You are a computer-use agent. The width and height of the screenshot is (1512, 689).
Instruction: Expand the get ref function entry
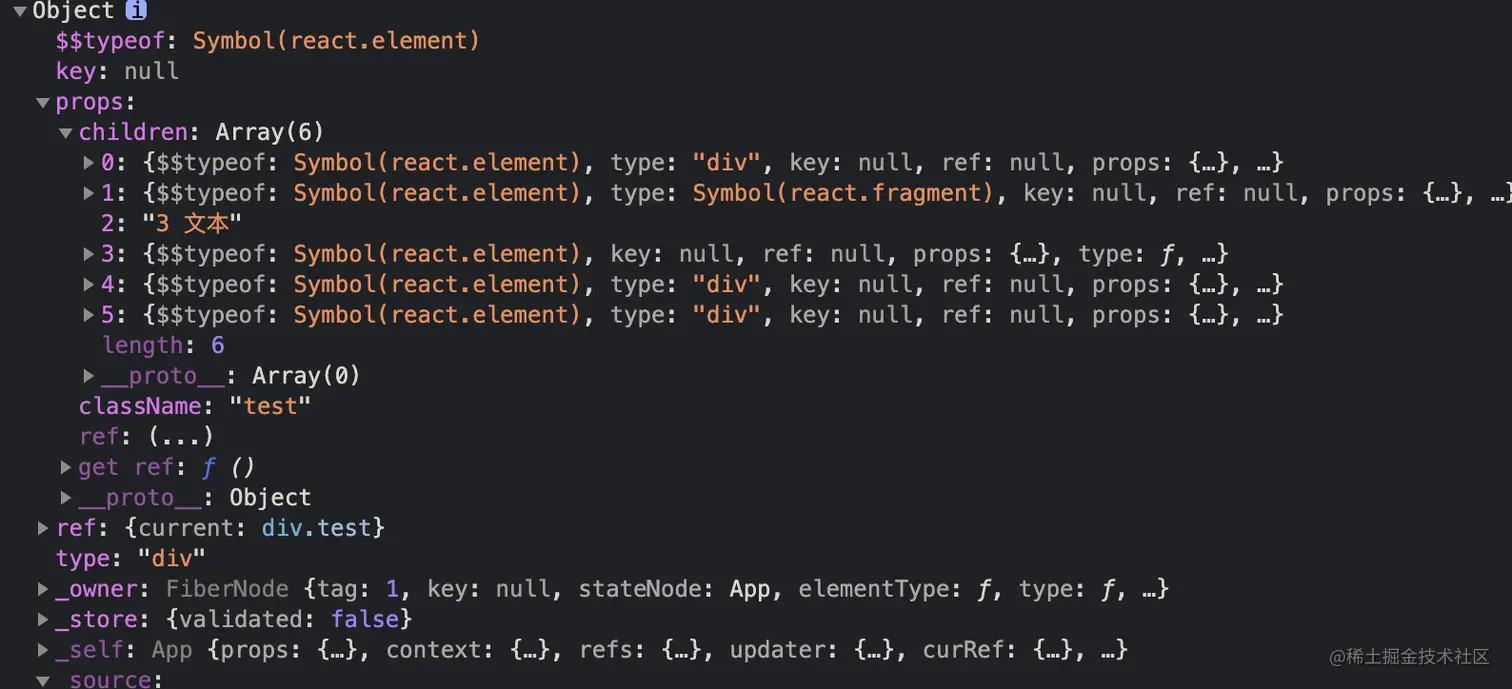pos(66,467)
